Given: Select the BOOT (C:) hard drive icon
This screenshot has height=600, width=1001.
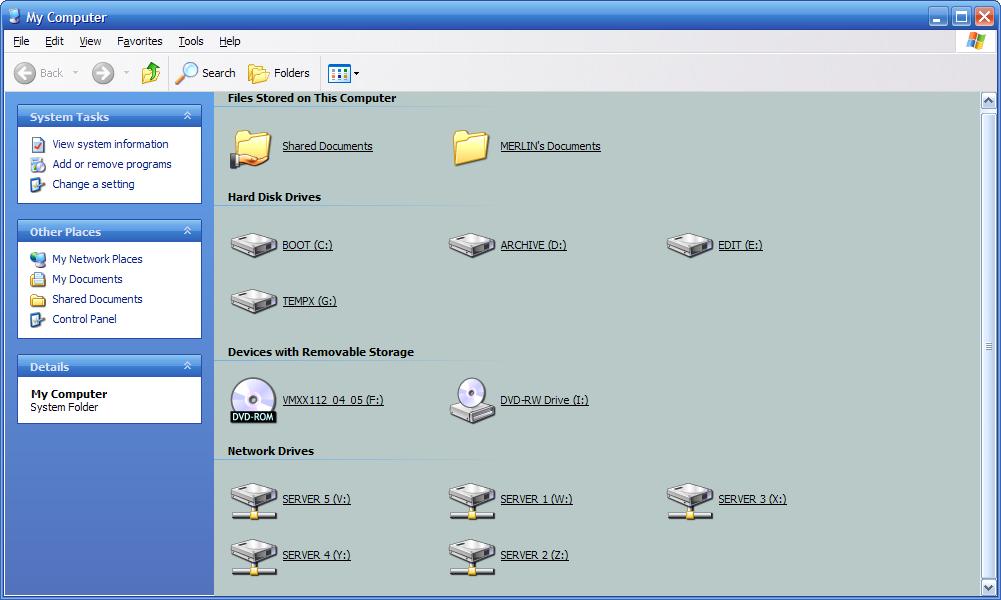Looking at the screenshot, I should [253, 245].
